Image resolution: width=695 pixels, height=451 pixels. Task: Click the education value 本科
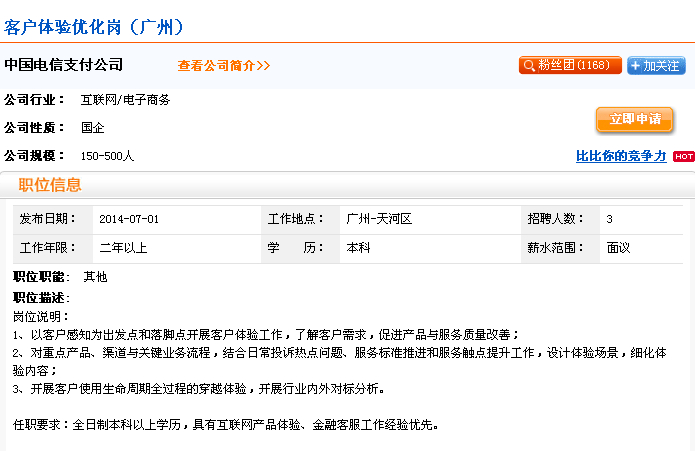[358, 248]
